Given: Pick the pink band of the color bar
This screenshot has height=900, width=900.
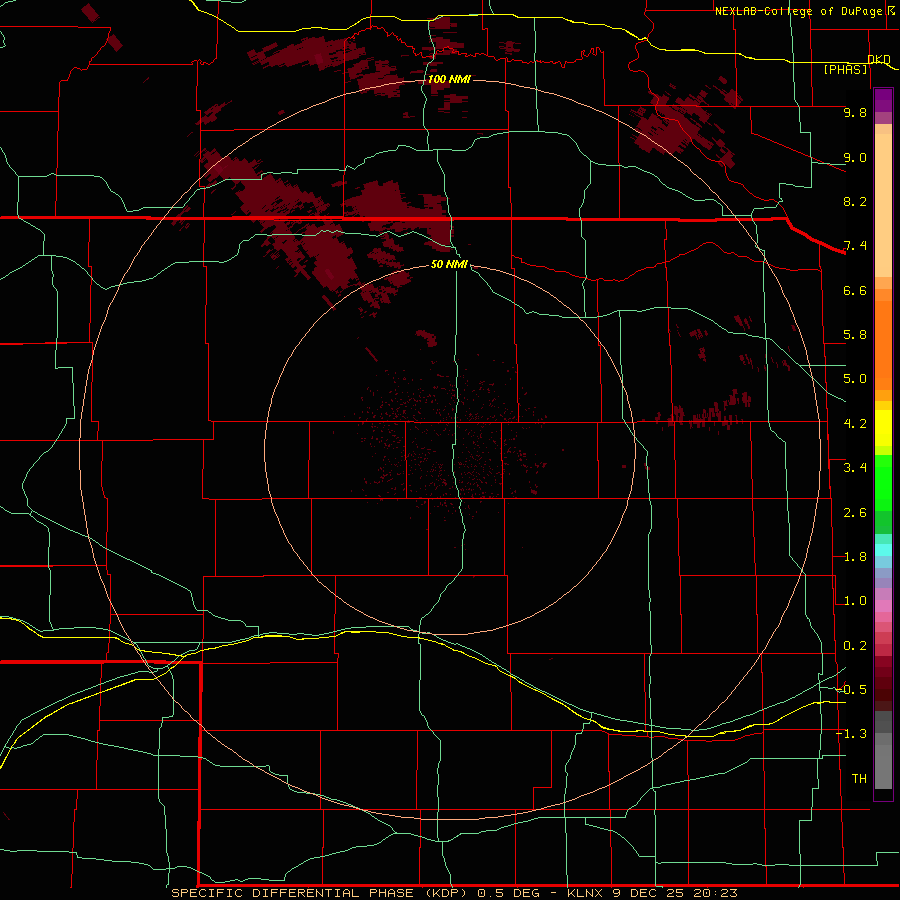Looking at the screenshot, I should (883, 606).
